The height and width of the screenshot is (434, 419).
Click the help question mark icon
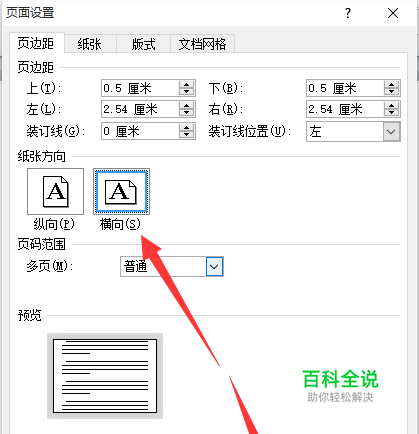348,13
